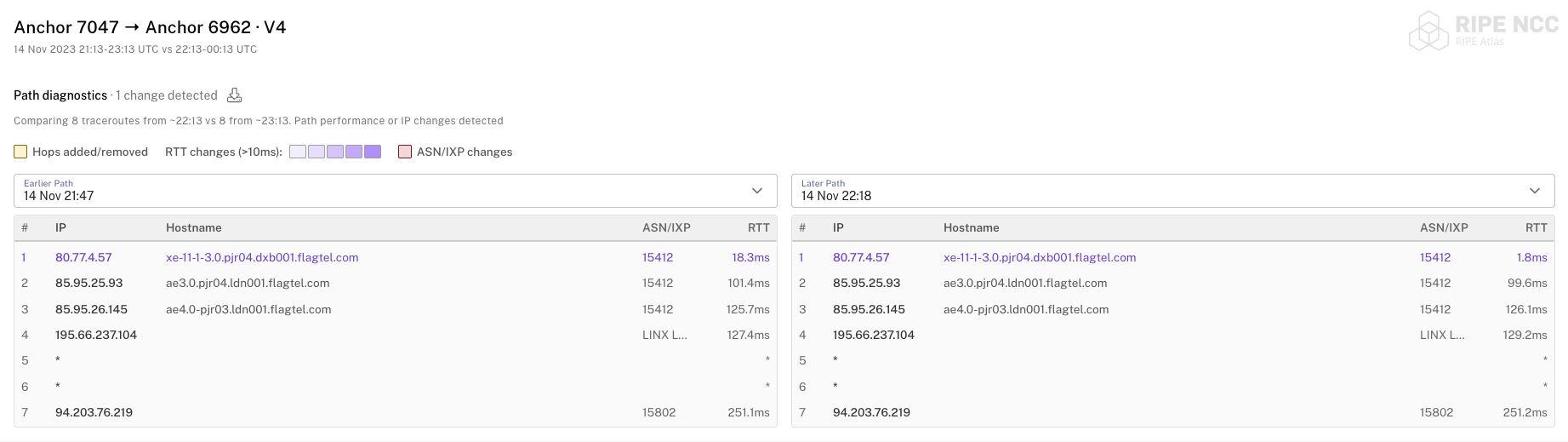Click the yellow Hops added/removed legend box
This screenshot has width=1568, height=442.
[x=21, y=152]
